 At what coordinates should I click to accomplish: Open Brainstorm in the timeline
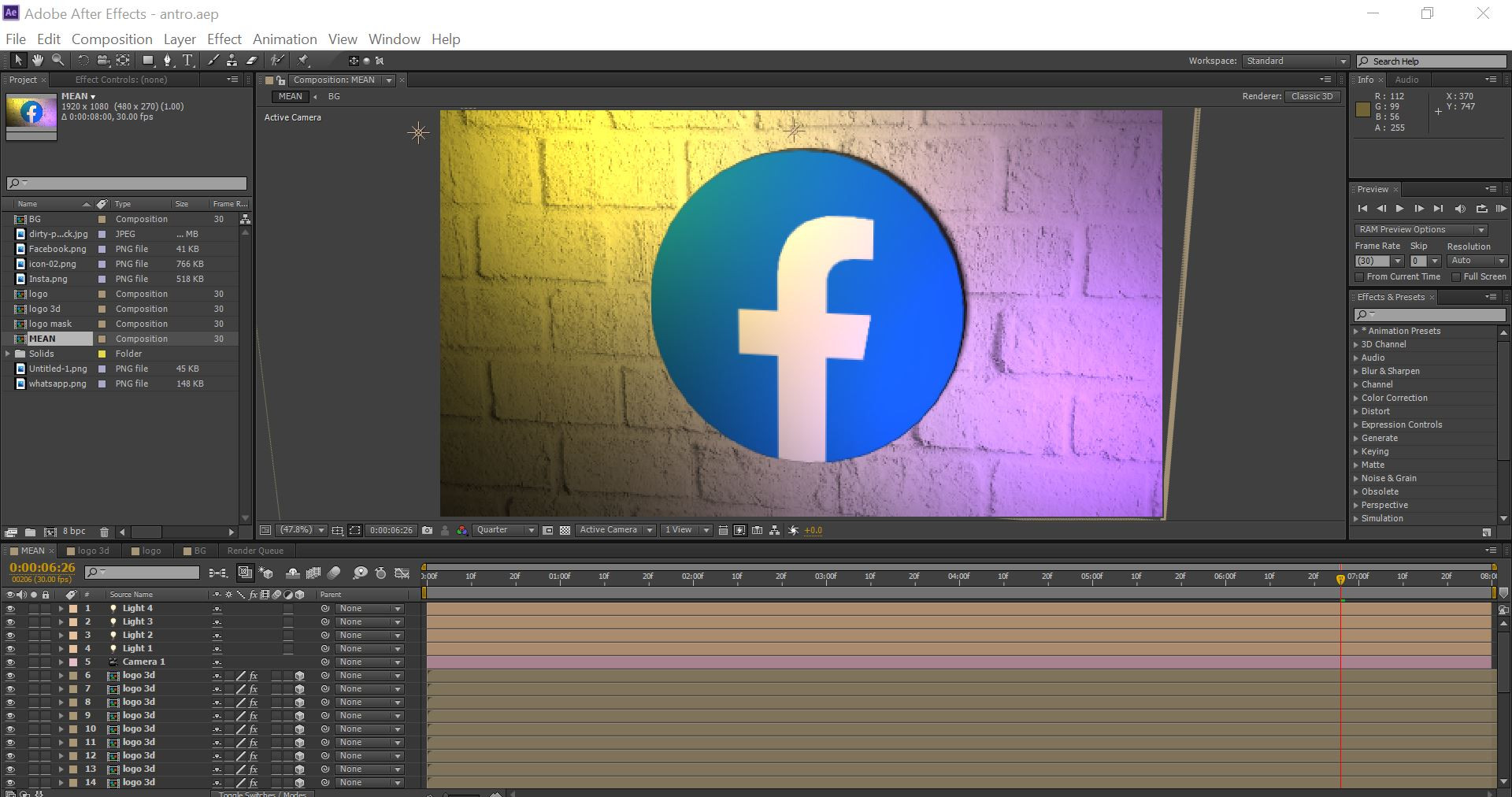click(360, 573)
